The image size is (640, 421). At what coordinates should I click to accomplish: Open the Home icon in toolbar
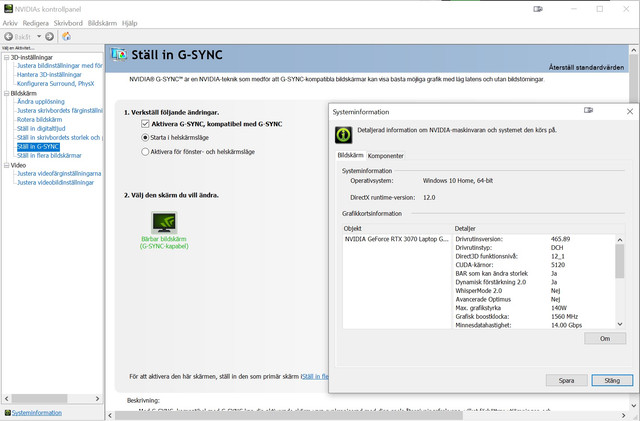pos(66,36)
